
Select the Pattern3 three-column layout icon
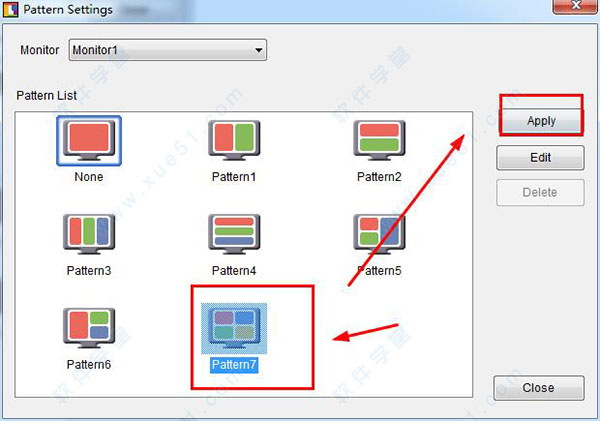coord(89,234)
